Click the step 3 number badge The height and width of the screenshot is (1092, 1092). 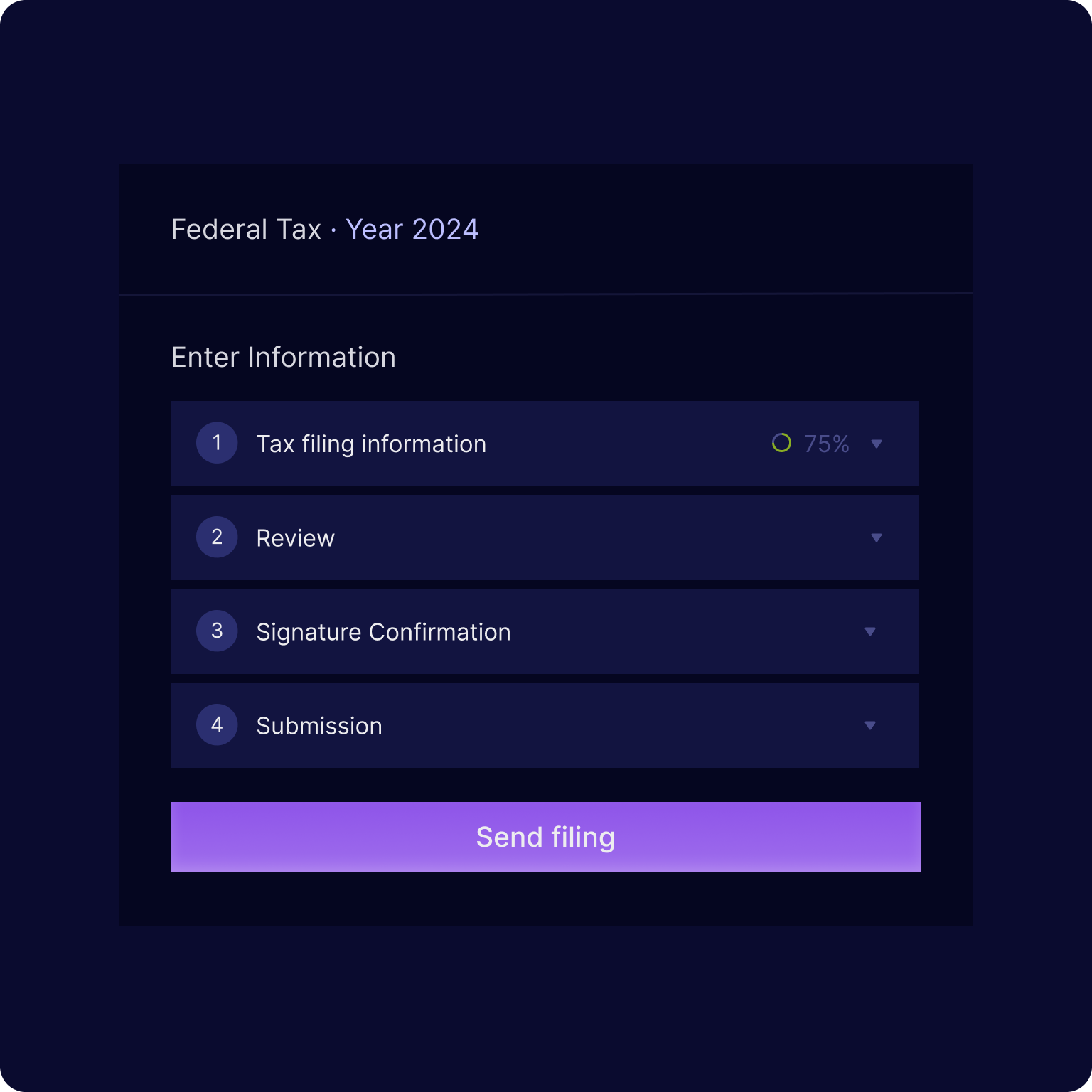[x=217, y=631]
